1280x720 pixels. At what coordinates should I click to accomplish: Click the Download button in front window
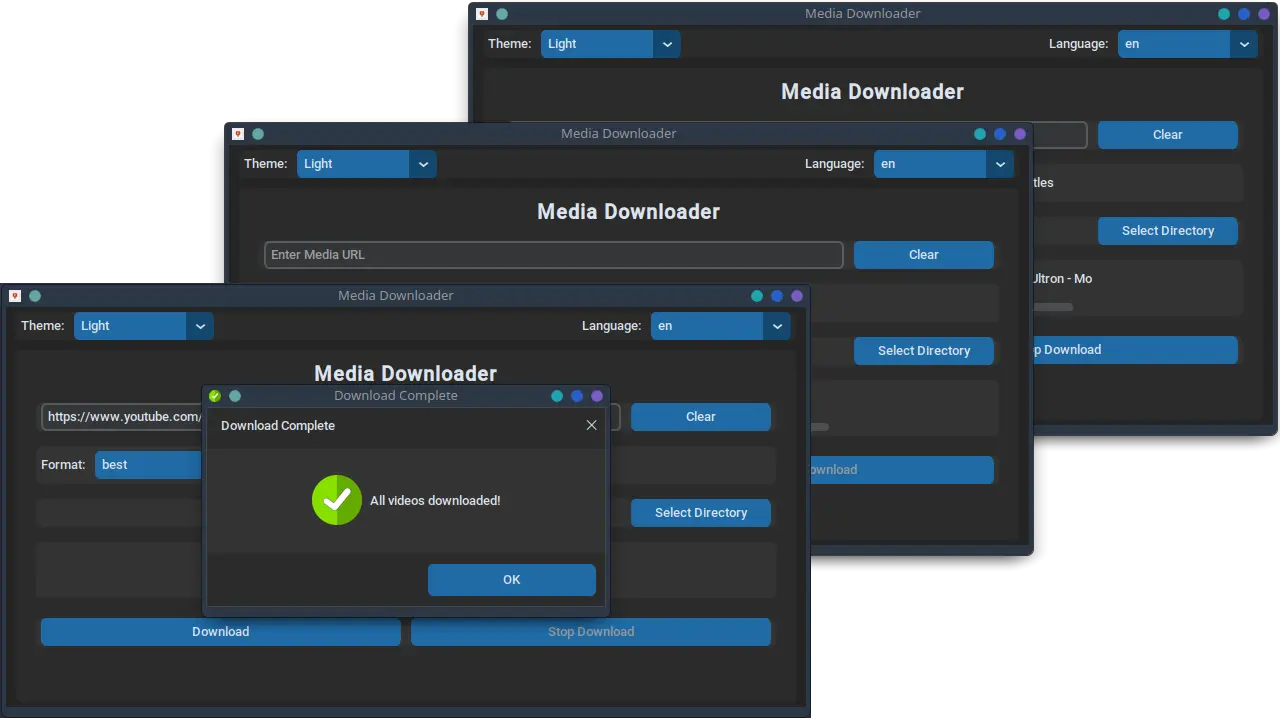tap(220, 632)
